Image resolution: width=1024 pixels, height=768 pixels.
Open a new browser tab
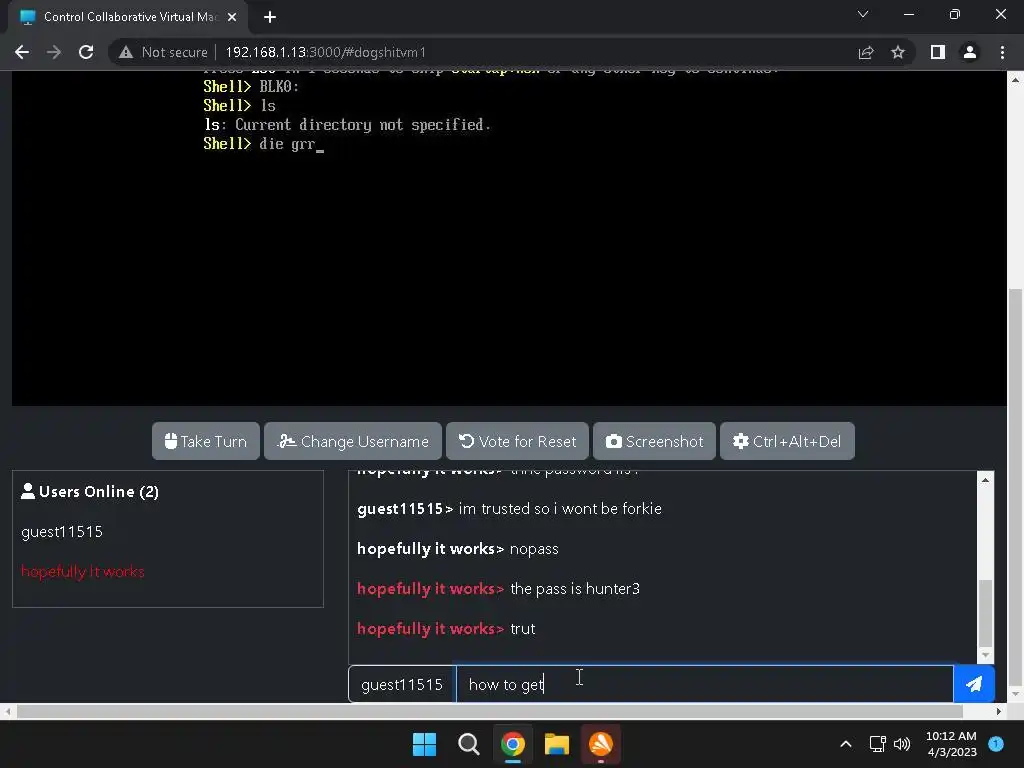pos(270,17)
